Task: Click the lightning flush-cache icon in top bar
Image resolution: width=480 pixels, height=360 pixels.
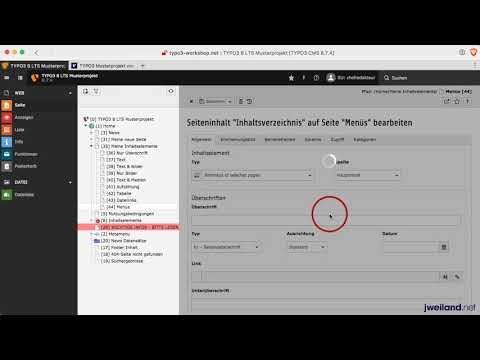Action: [x=304, y=78]
